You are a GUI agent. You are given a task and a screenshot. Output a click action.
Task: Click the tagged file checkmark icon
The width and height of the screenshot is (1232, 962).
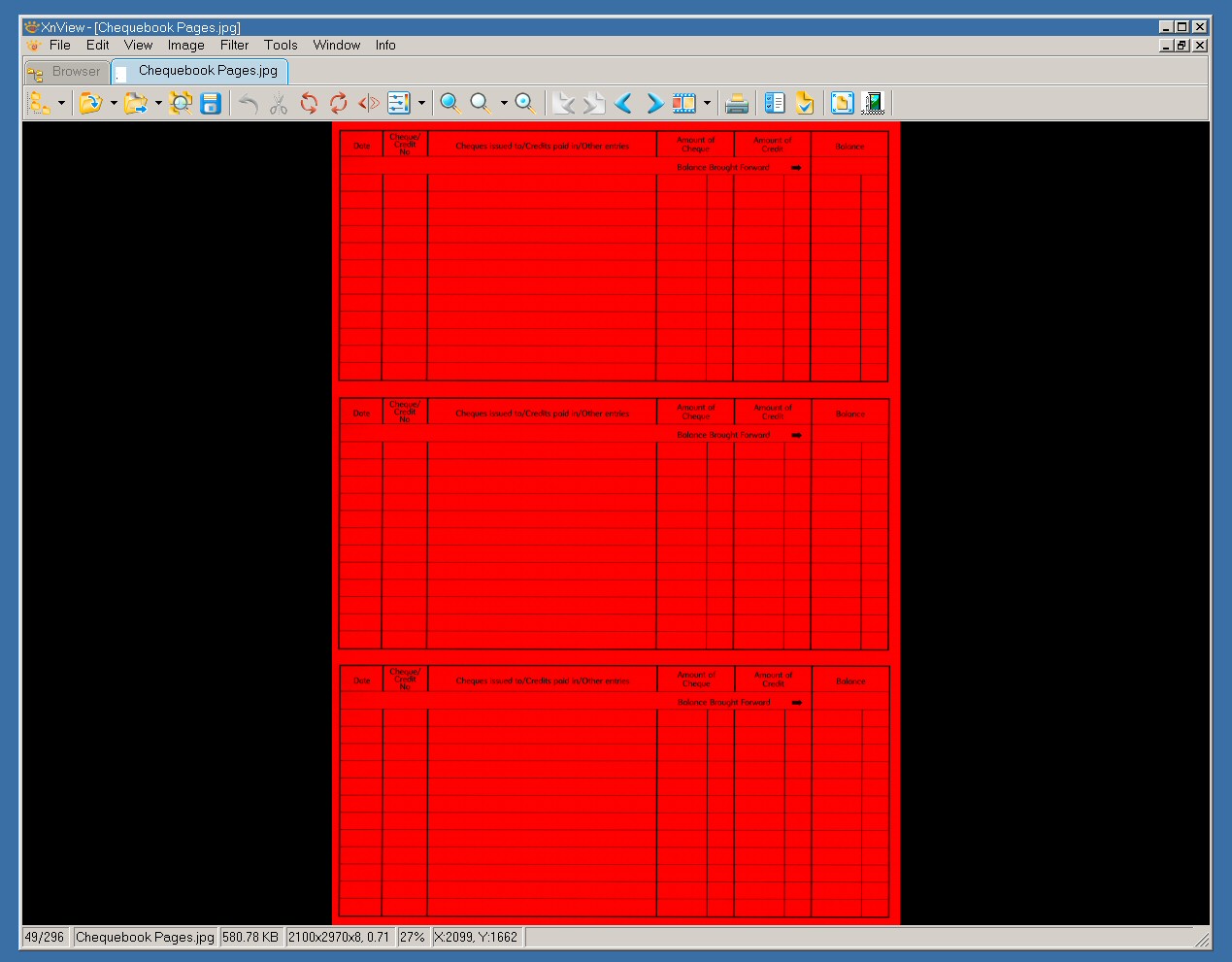pos(805,103)
